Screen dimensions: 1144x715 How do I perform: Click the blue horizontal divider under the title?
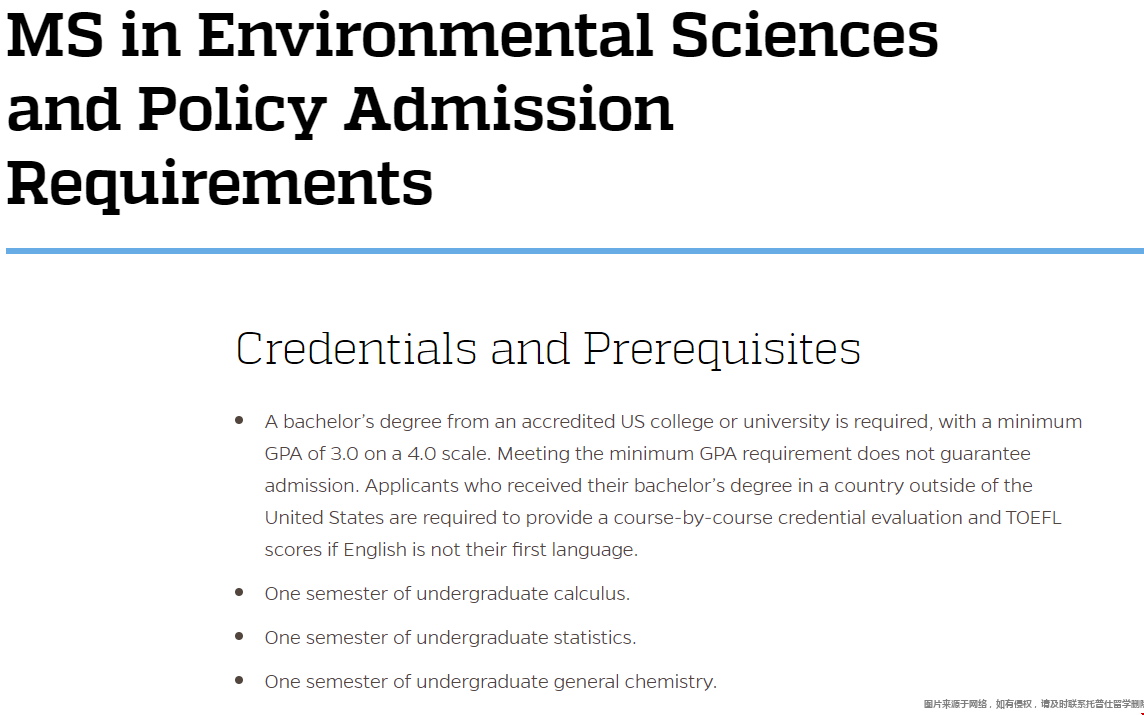tap(575, 251)
